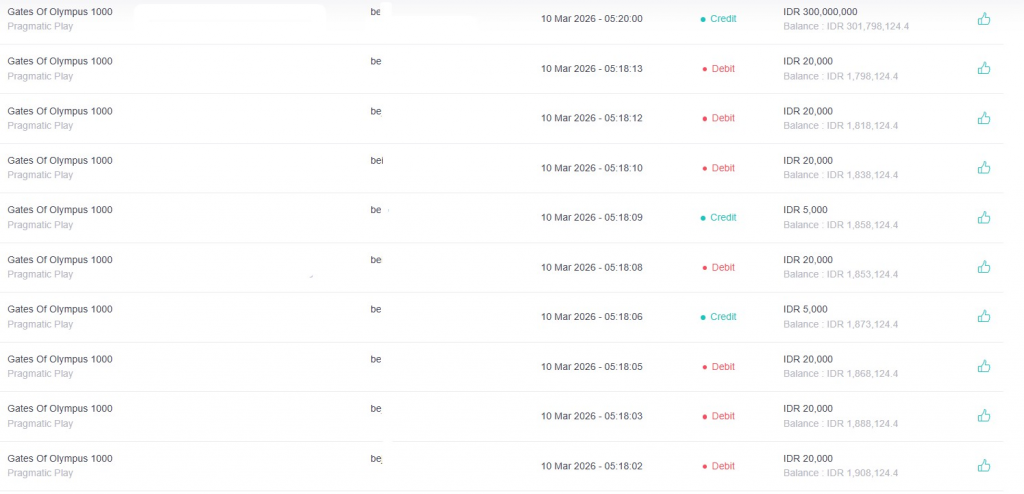Open Gates Of Olympus 1000 at 05:18:02
1024x494 pixels.
(x=60, y=458)
